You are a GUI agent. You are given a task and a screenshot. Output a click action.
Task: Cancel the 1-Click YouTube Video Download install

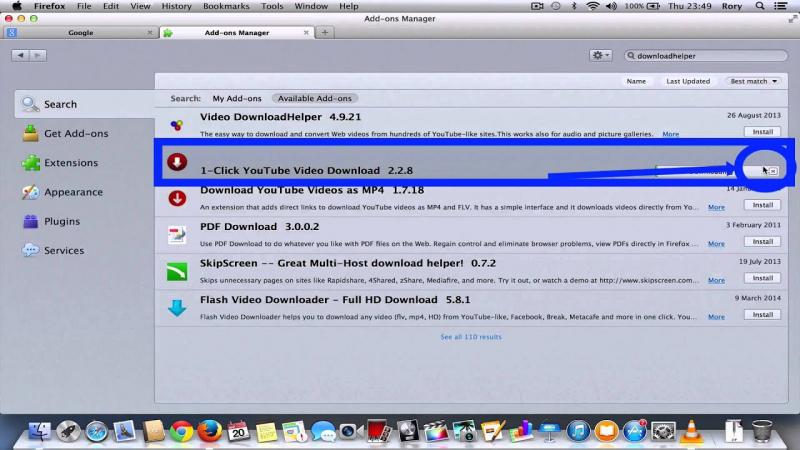click(x=773, y=171)
